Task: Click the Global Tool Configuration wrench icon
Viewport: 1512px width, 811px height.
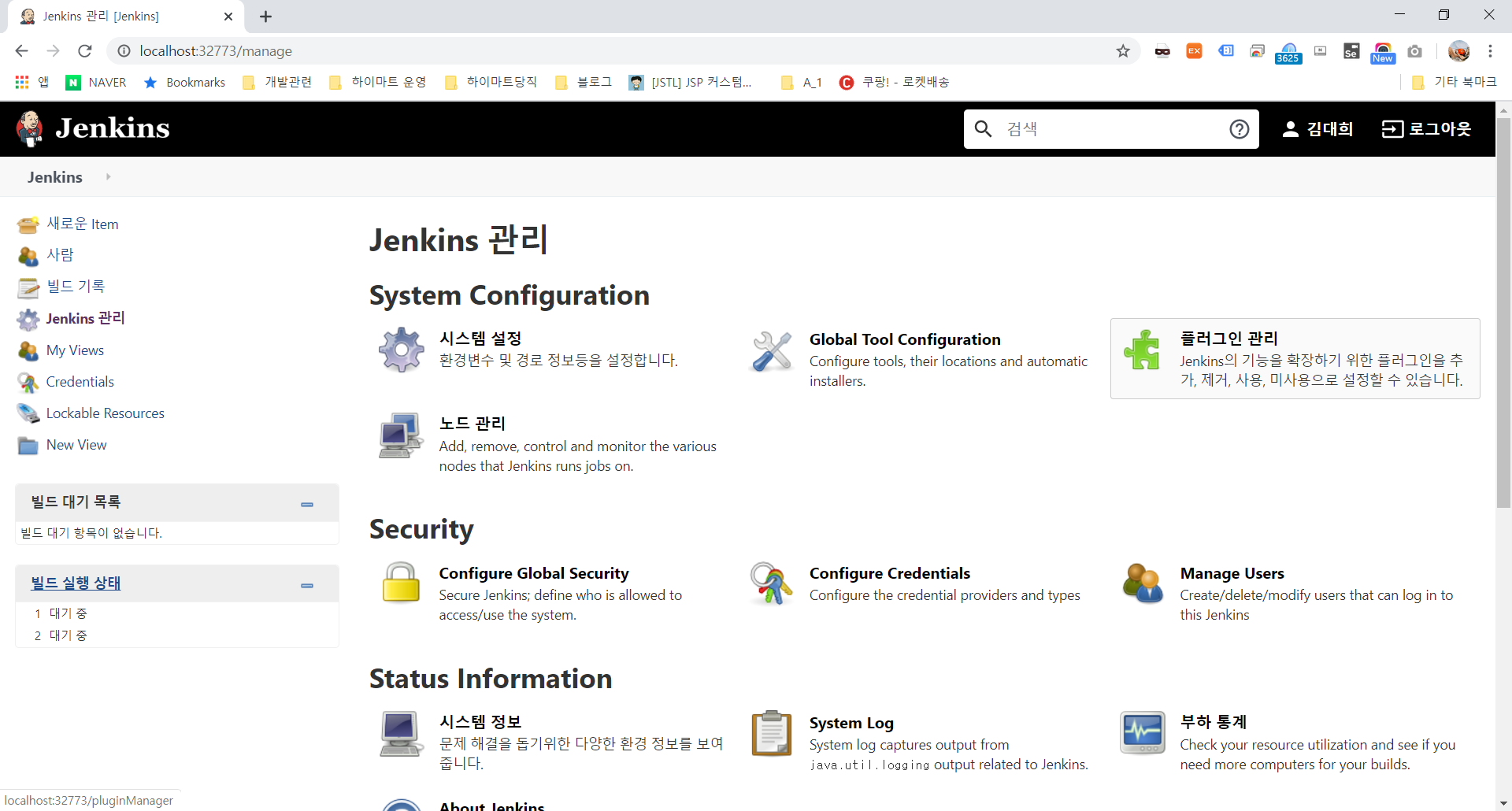Action: (x=772, y=350)
